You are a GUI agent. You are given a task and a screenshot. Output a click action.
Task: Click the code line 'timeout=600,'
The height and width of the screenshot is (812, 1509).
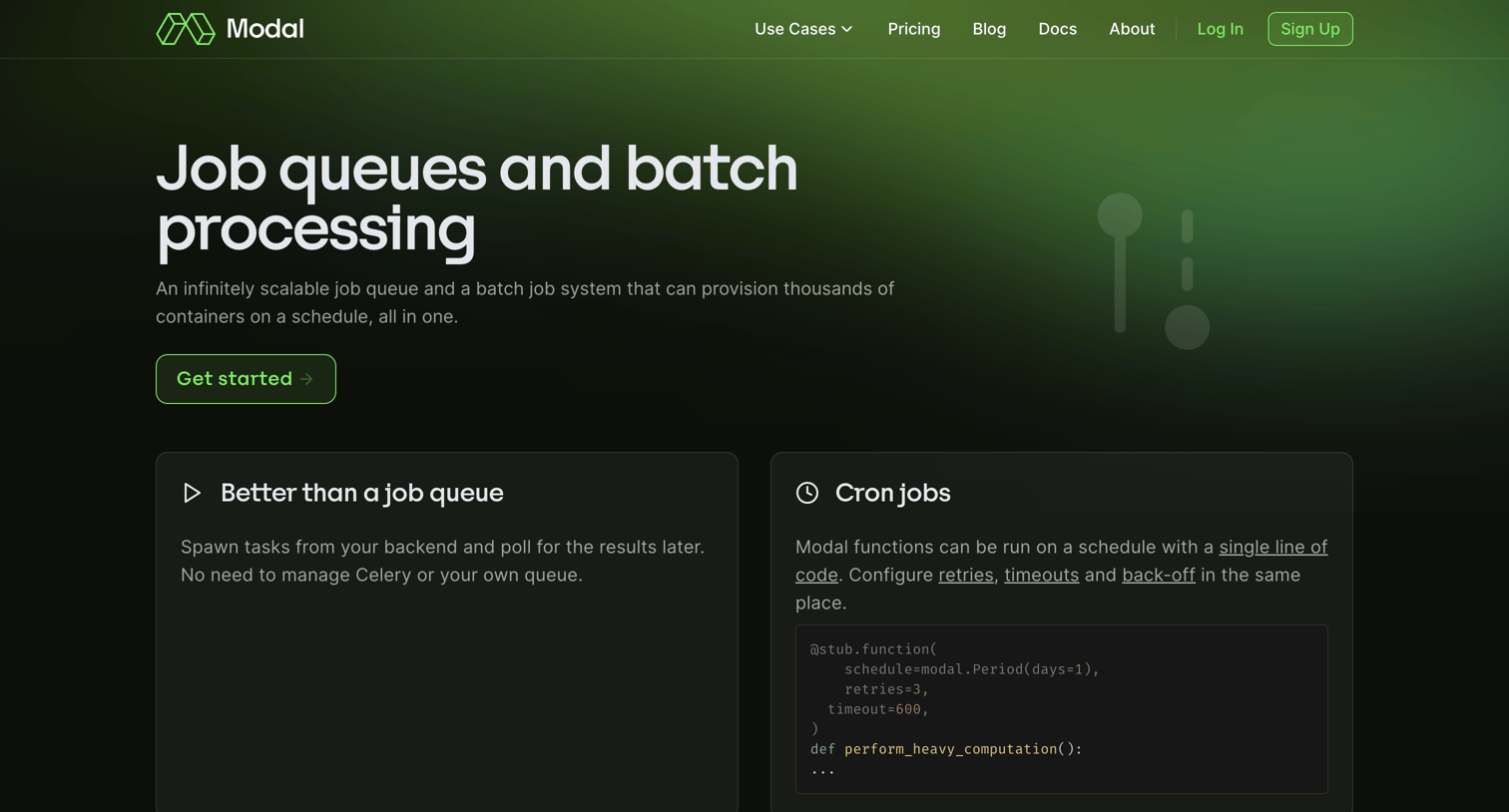878,709
